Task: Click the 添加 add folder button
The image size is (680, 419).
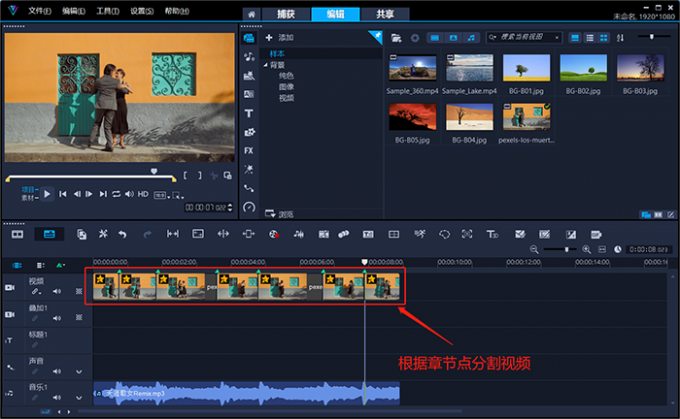Action: point(280,38)
